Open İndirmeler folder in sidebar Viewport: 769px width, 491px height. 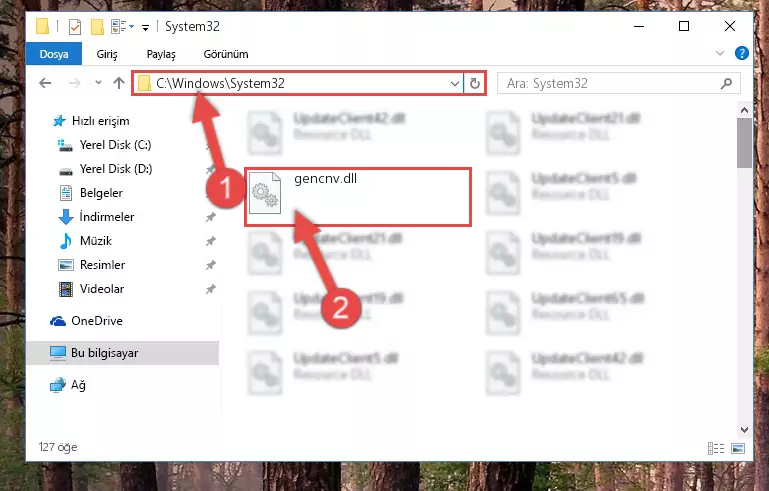tap(106, 217)
